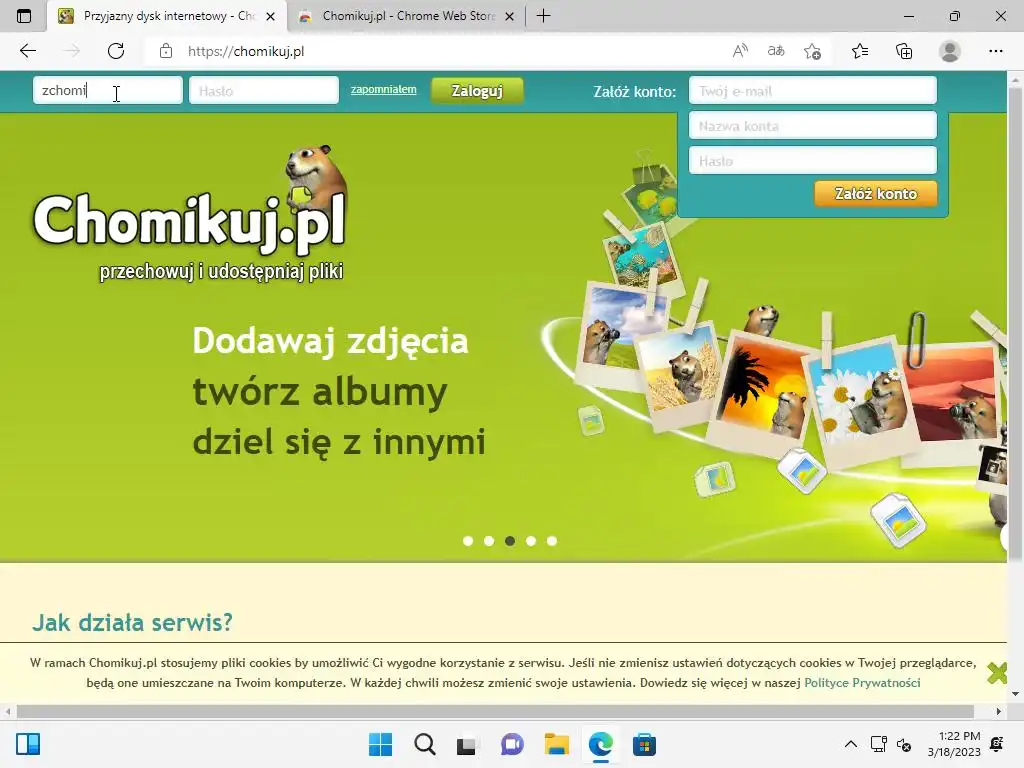
Task: Click the Twój e-mail registration field
Action: tap(812, 91)
